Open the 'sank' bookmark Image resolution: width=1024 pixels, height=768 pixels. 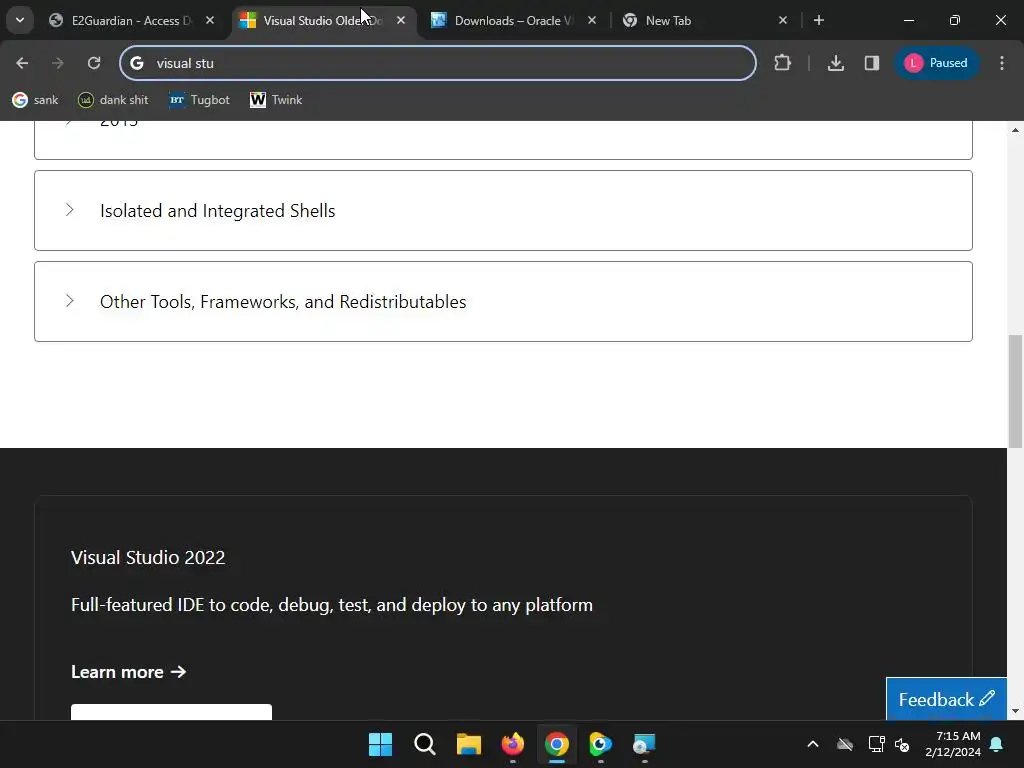(x=36, y=100)
